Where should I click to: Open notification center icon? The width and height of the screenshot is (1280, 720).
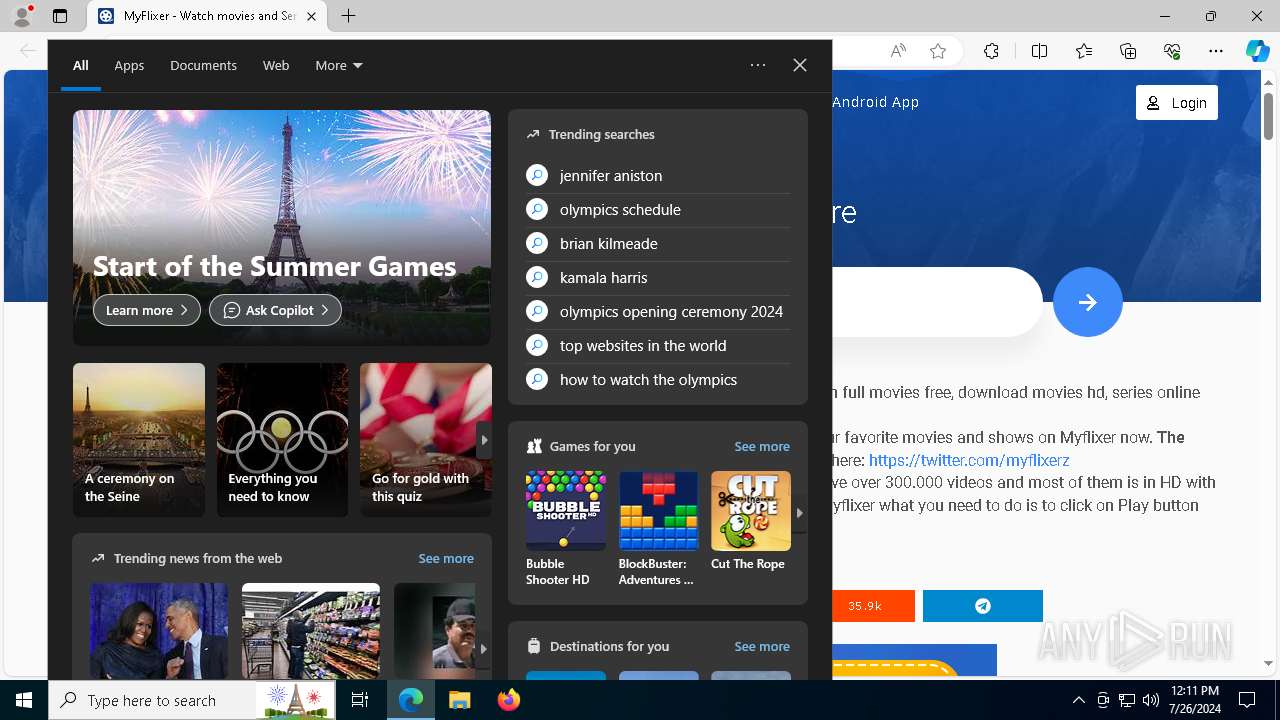(x=1247, y=700)
